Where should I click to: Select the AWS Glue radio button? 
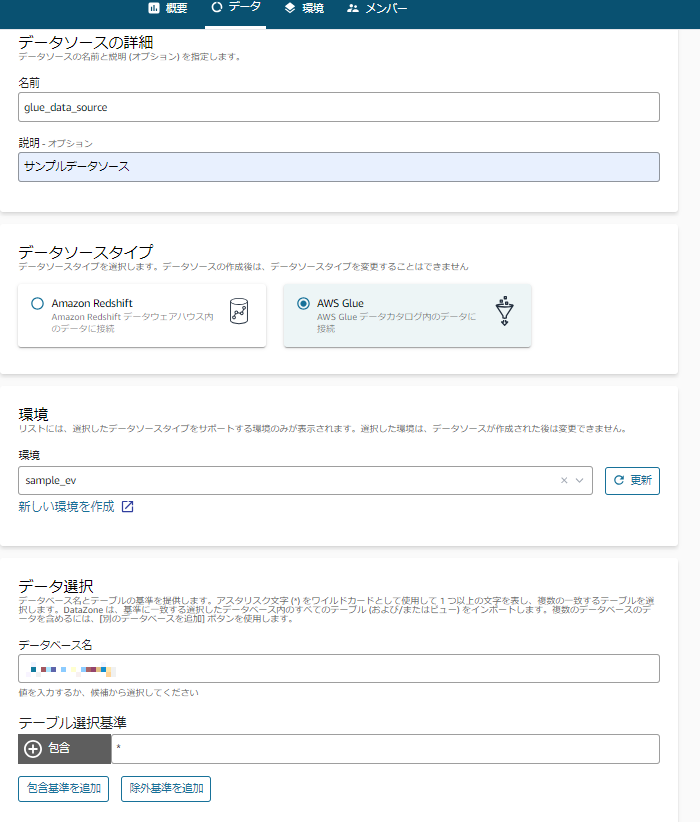coord(303,304)
